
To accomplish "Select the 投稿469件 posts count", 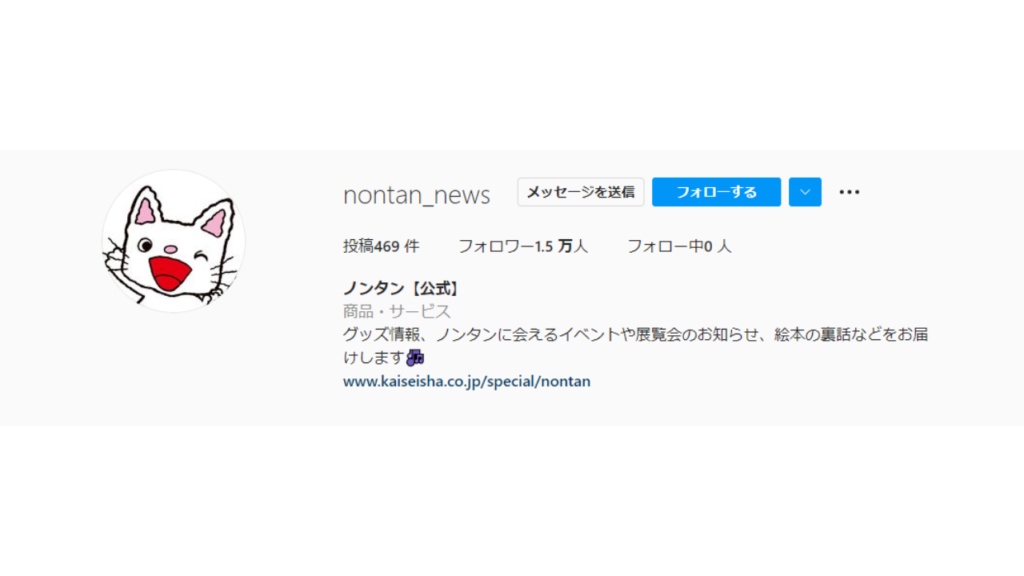I will click(381, 246).
